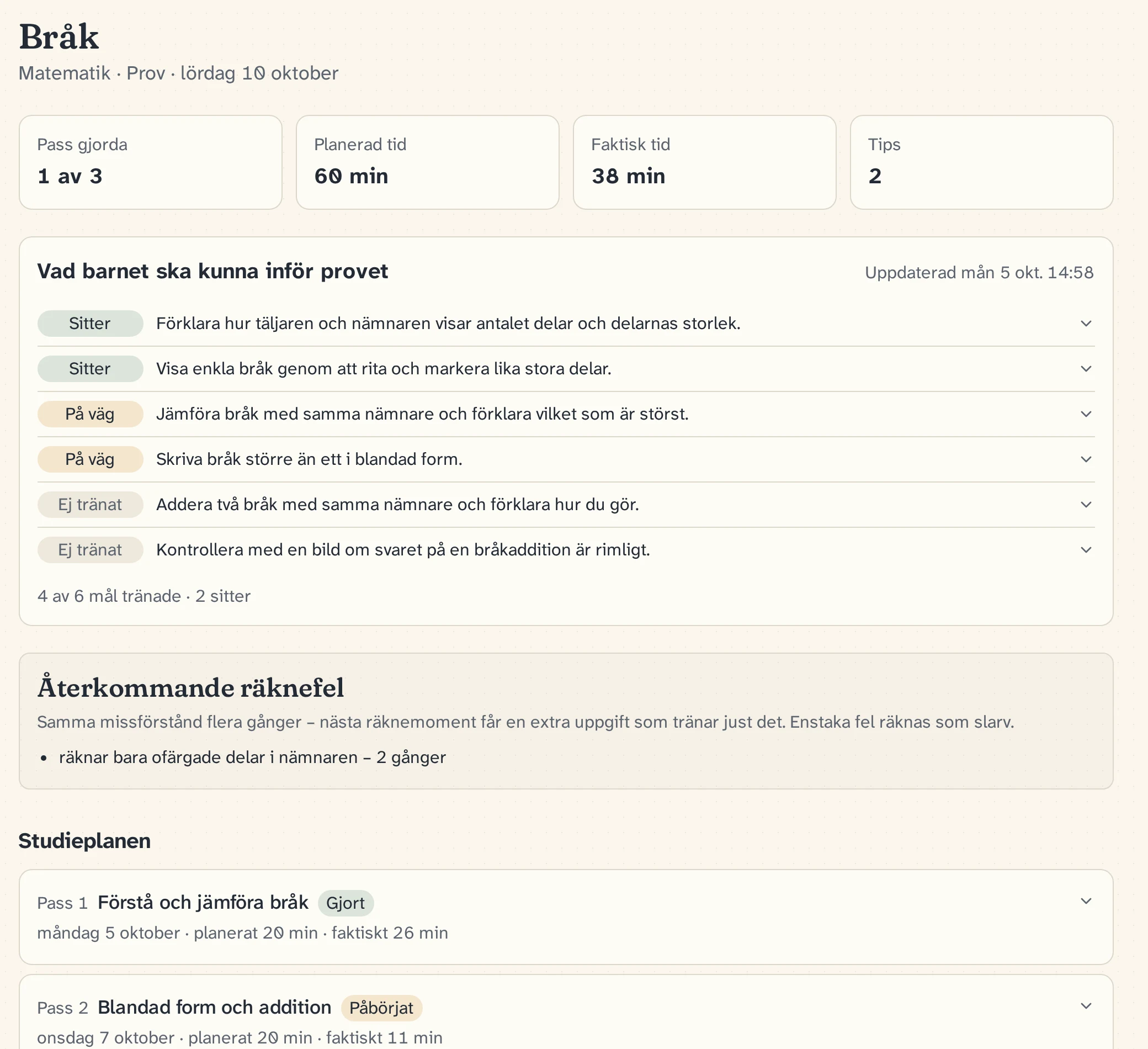Click Pass 1 title 'Förstå och jämföra bråk'

click(203, 903)
